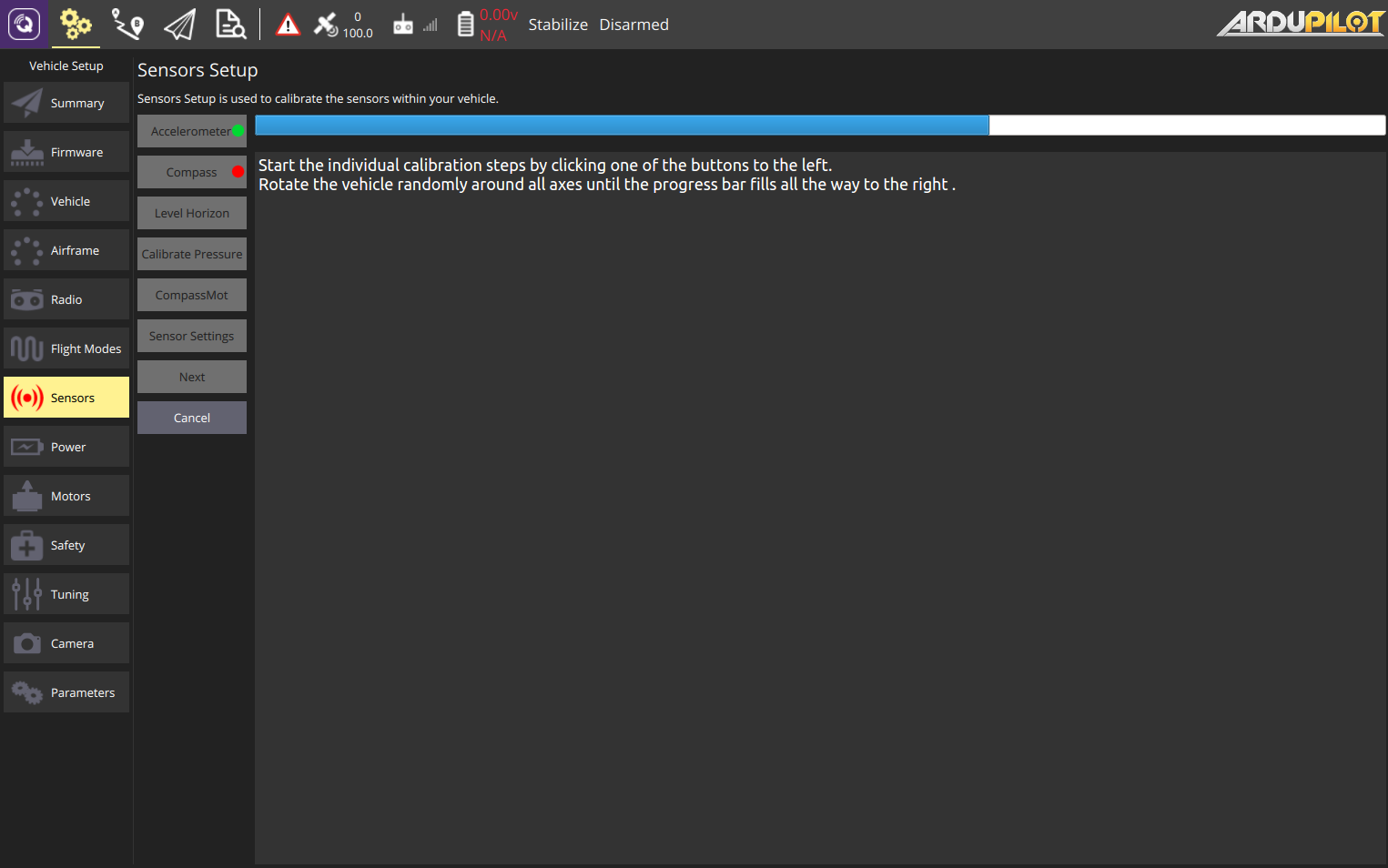Screen dimensions: 1388x868
Task: Click the Motors sidebar icon
Action: pos(27,496)
